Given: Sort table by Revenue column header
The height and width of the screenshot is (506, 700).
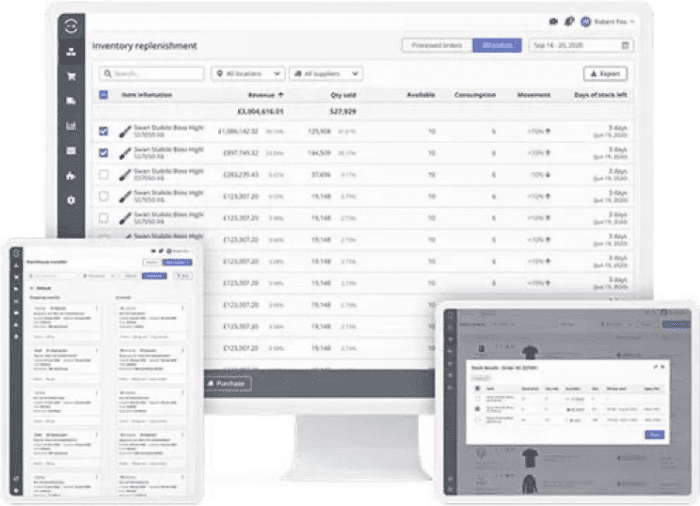Looking at the screenshot, I should 264,95.
